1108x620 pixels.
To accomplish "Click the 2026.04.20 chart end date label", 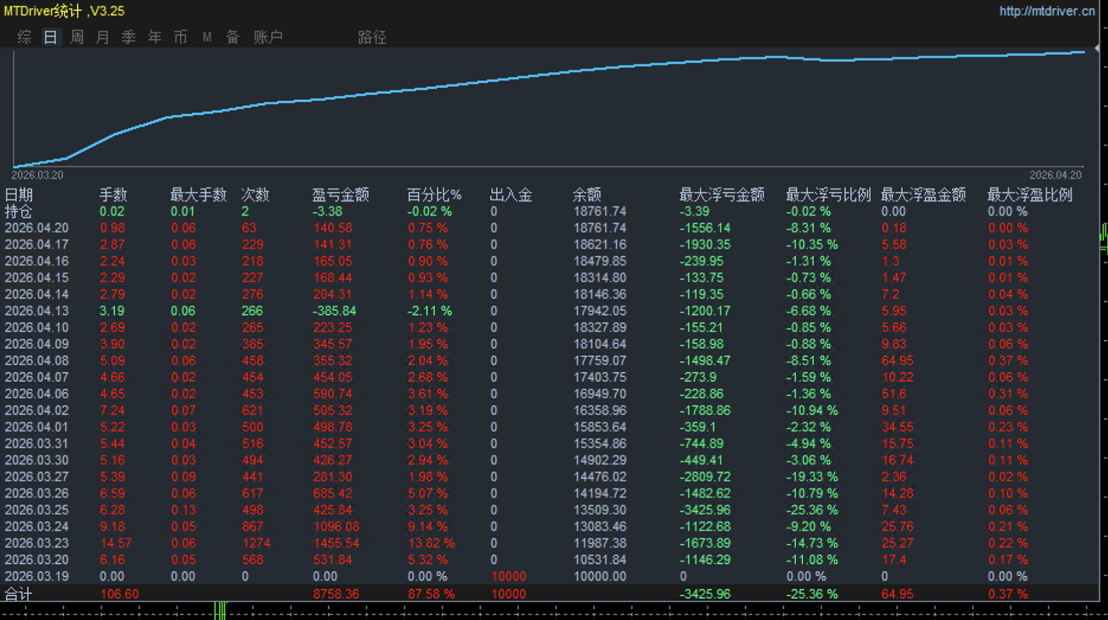I will [1056, 175].
